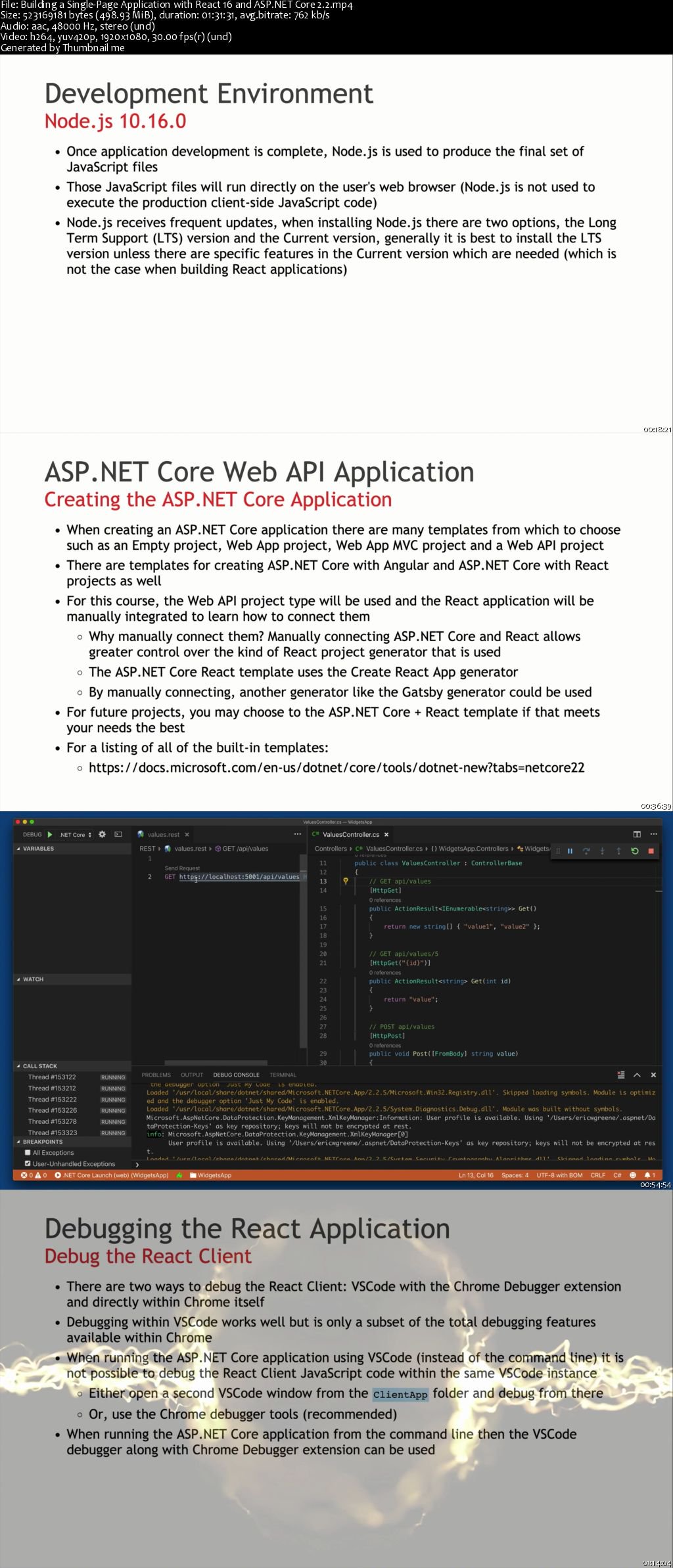Open the debug console icon in debug toolbar
The height and width of the screenshot is (1568, 673).
(x=118, y=834)
